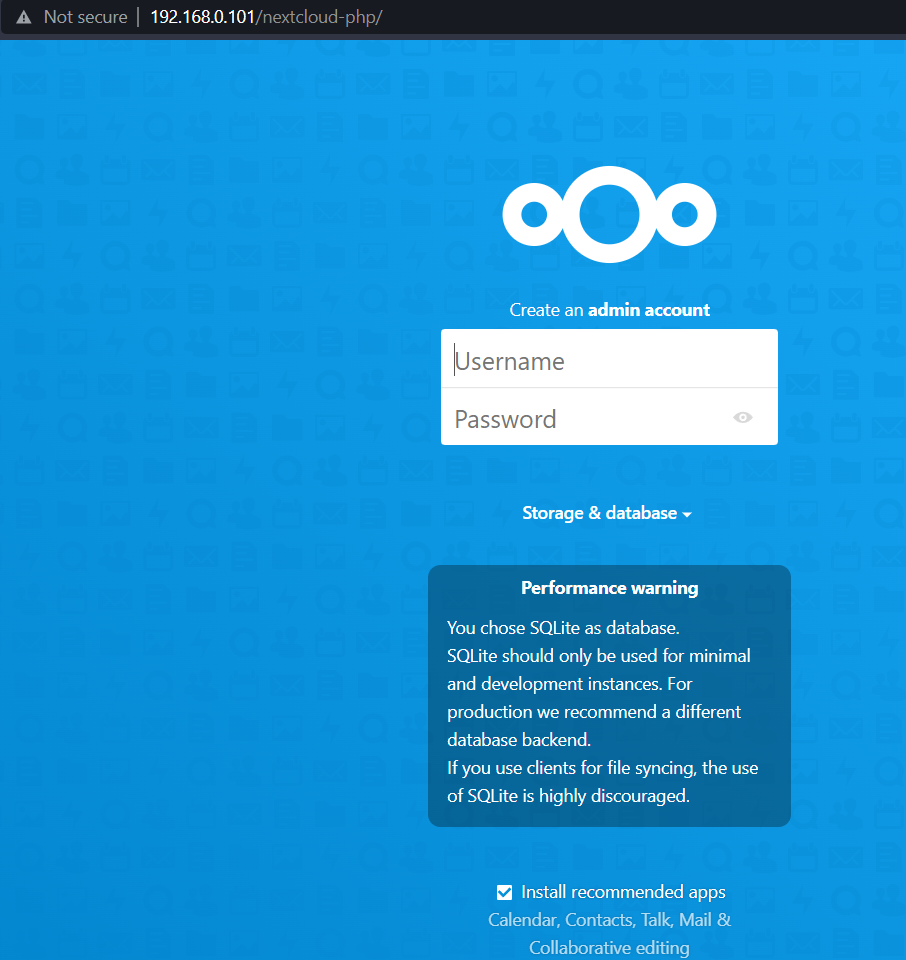Uncheck Install recommended apps checkbox

pos(504,892)
